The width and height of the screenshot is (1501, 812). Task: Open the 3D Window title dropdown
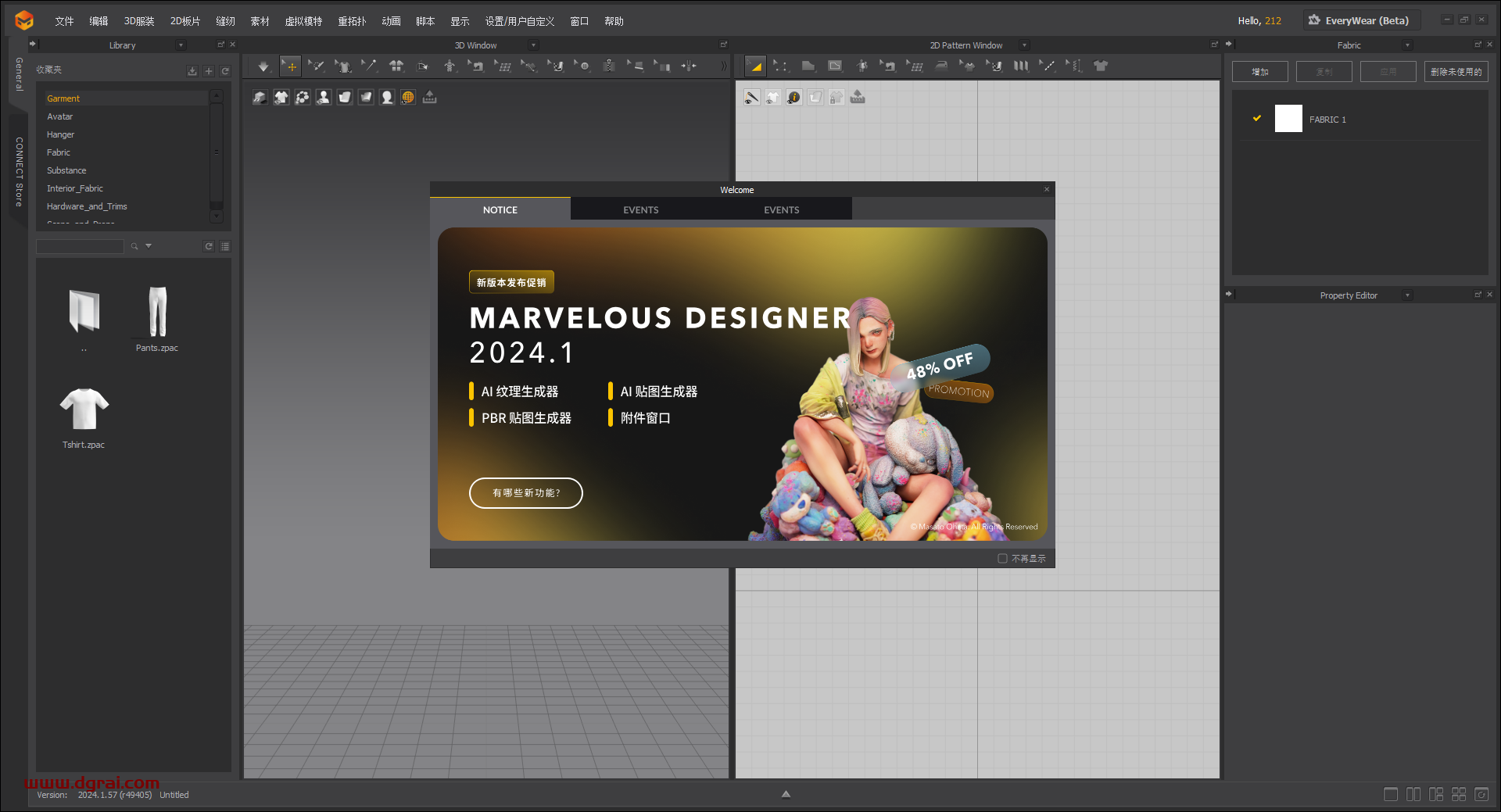click(533, 45)
